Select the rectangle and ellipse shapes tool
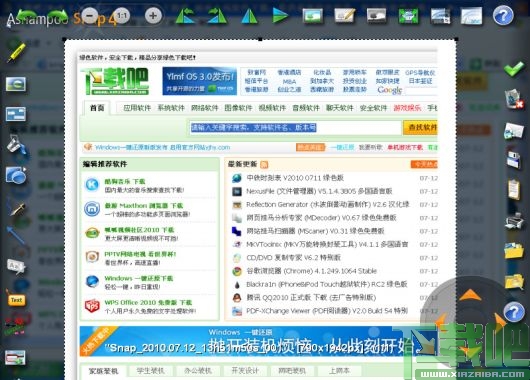Screen dimensions: 530x380 [x=16, y=175]
